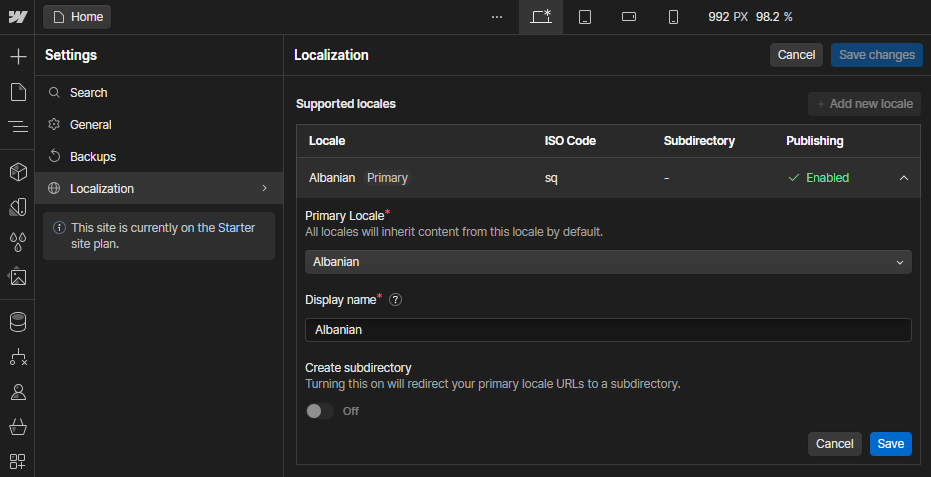Viewport: 931px width, 477px height.
Task: Open the Assets image icon
Action: pyautogui.click(x=17, y=277)
